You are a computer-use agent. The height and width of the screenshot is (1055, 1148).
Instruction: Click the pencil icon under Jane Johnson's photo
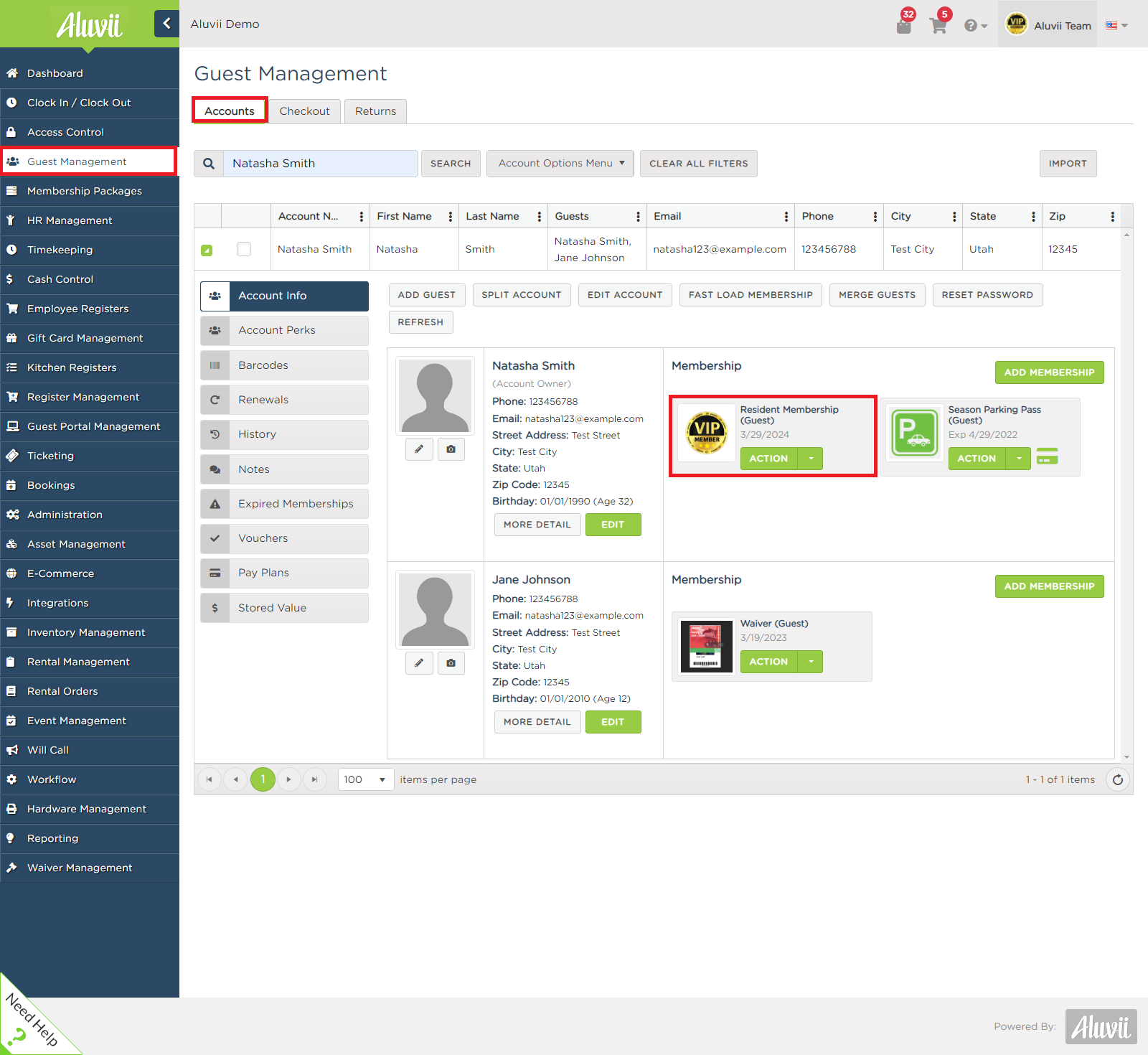click(x=419, y=663)
